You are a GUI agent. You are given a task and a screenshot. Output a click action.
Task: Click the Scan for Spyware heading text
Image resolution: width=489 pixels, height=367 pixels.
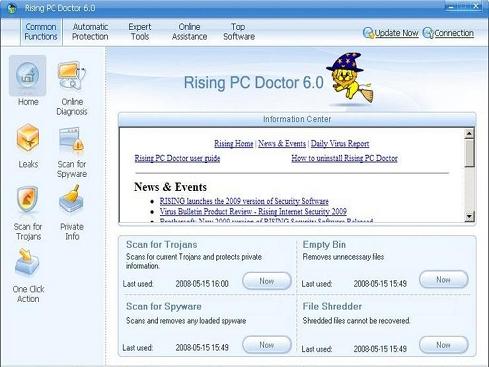164,307
